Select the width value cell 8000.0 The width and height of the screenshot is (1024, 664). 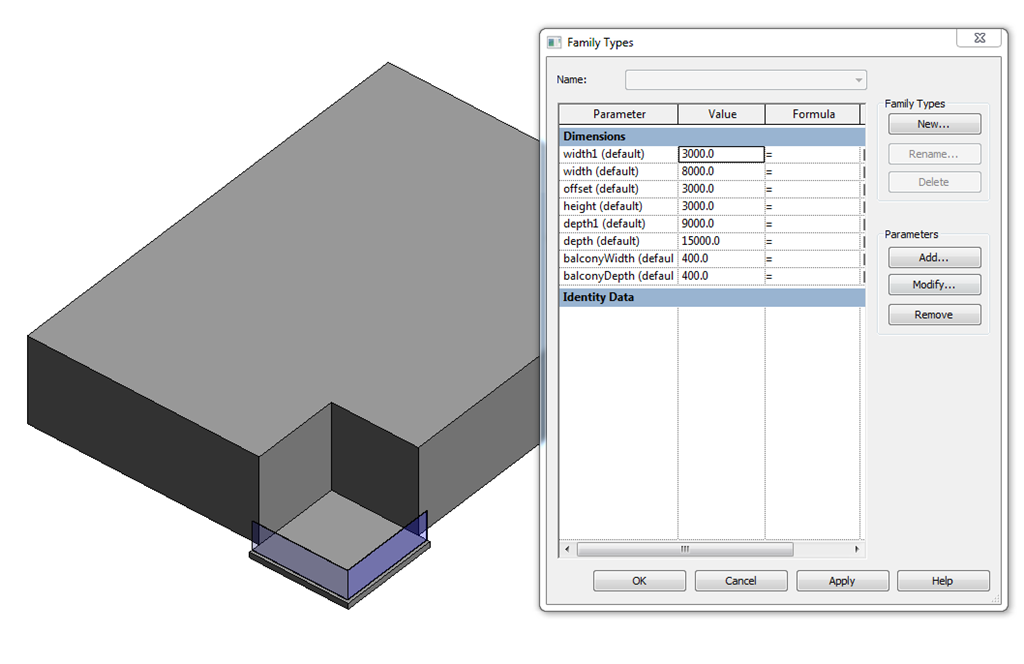click(x=721, y=172)
